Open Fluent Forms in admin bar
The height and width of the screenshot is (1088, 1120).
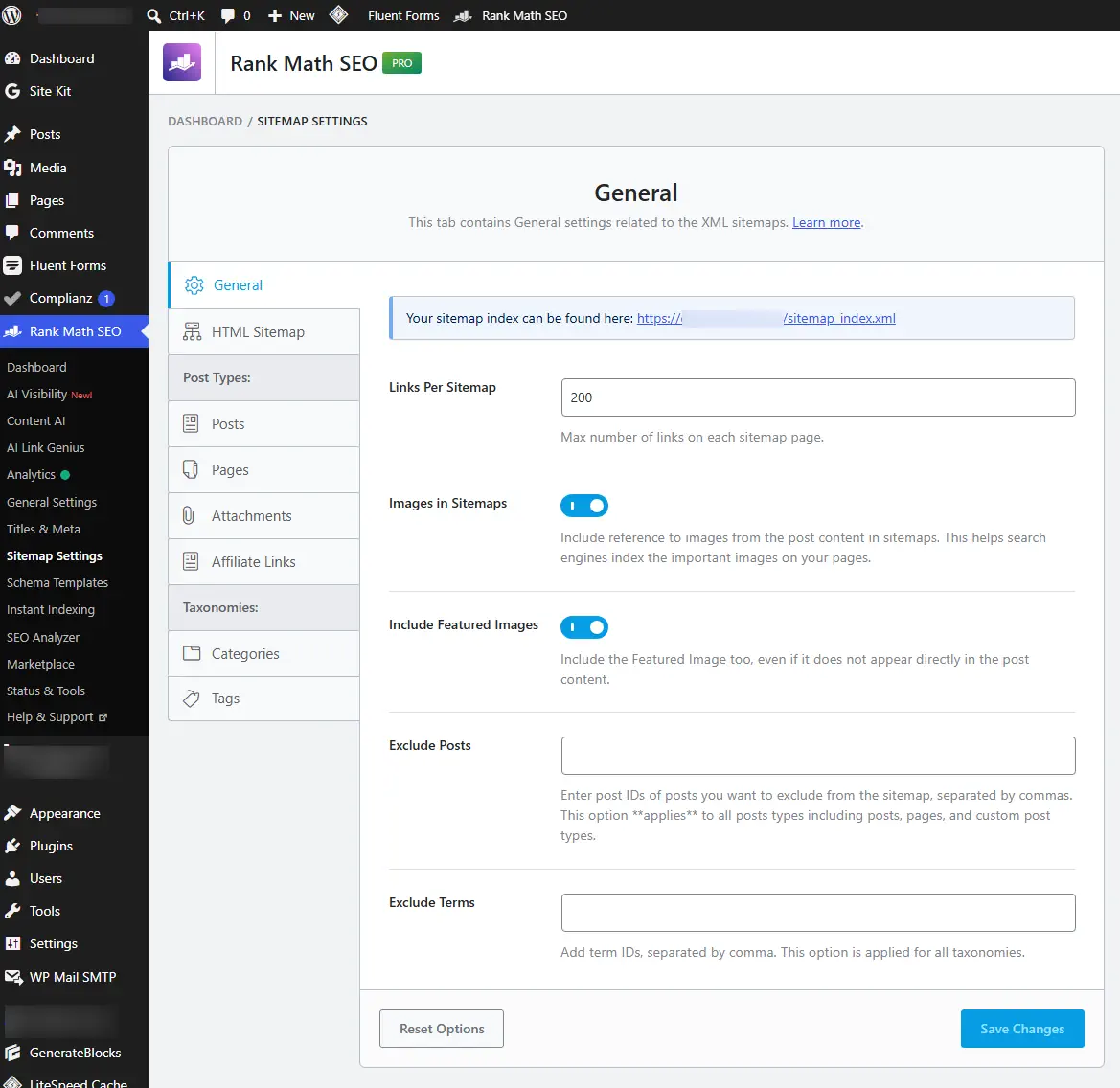point(403,15)
